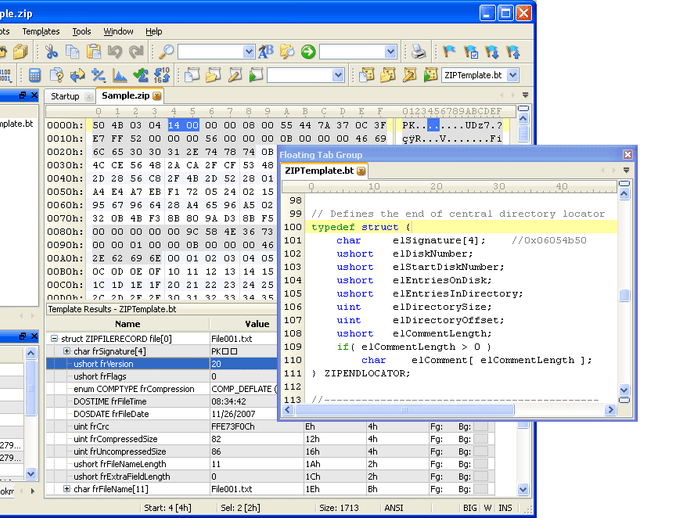Click the Run Template play icon

[430, 75]
